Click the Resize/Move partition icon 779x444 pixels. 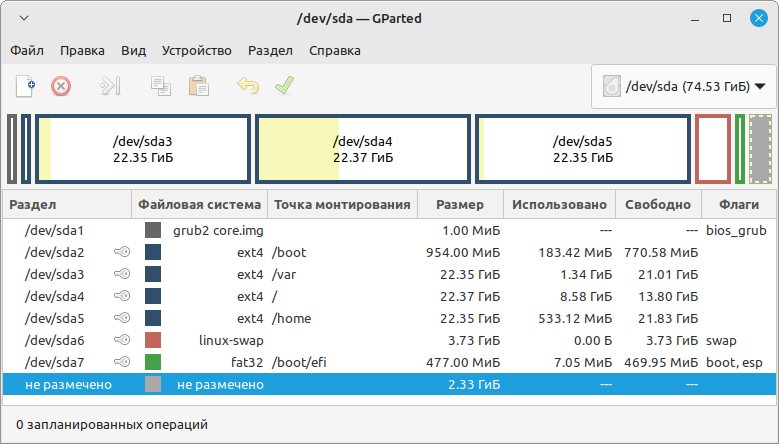pyautogui.click(x=110, y=86)
